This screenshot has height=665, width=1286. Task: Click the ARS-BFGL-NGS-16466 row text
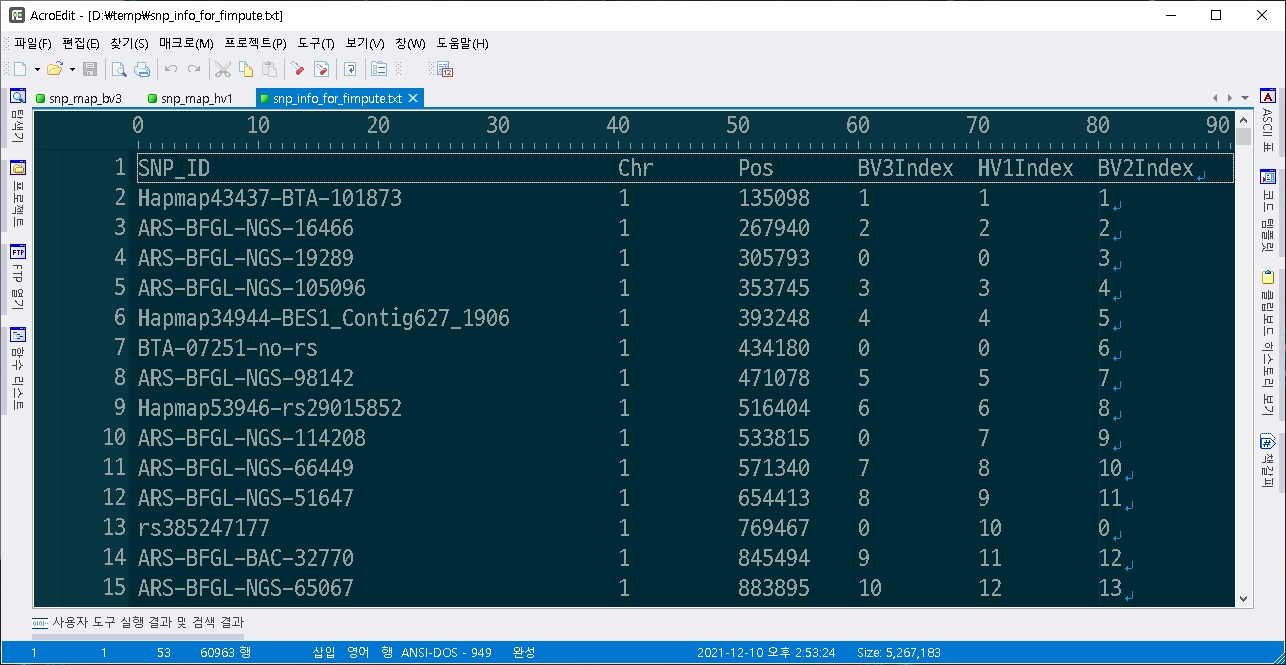click(246, 228)
